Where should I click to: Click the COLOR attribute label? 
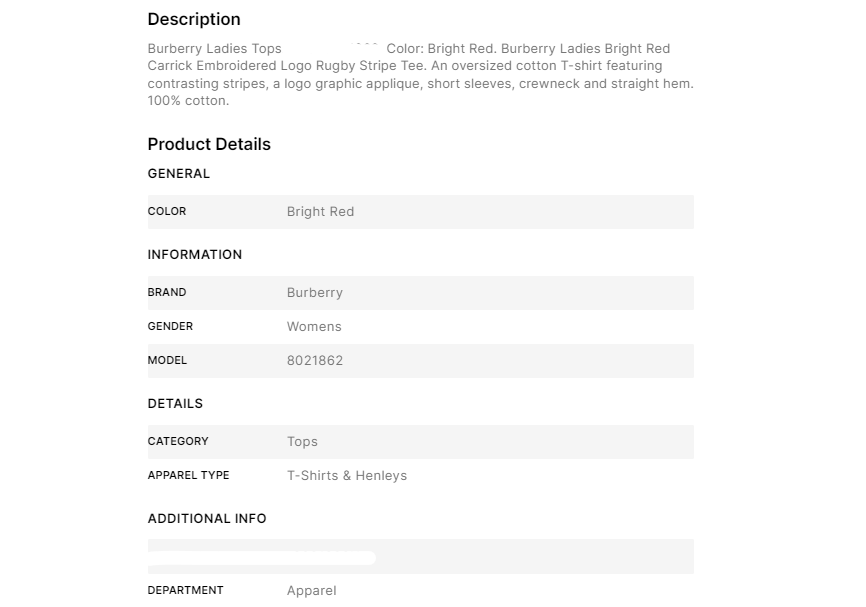pos(167,212)
